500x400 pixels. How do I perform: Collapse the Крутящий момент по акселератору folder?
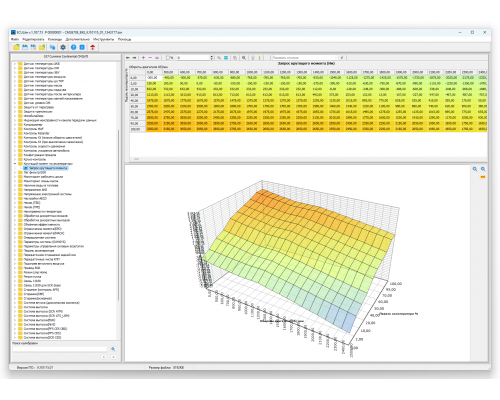click(15, 164)
